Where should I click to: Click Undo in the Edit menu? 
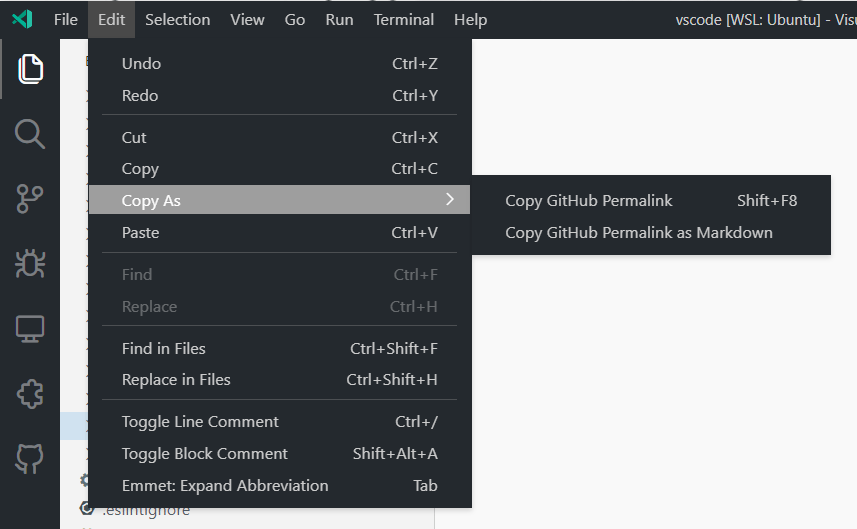pyautogui.click(x=141, y=64)
